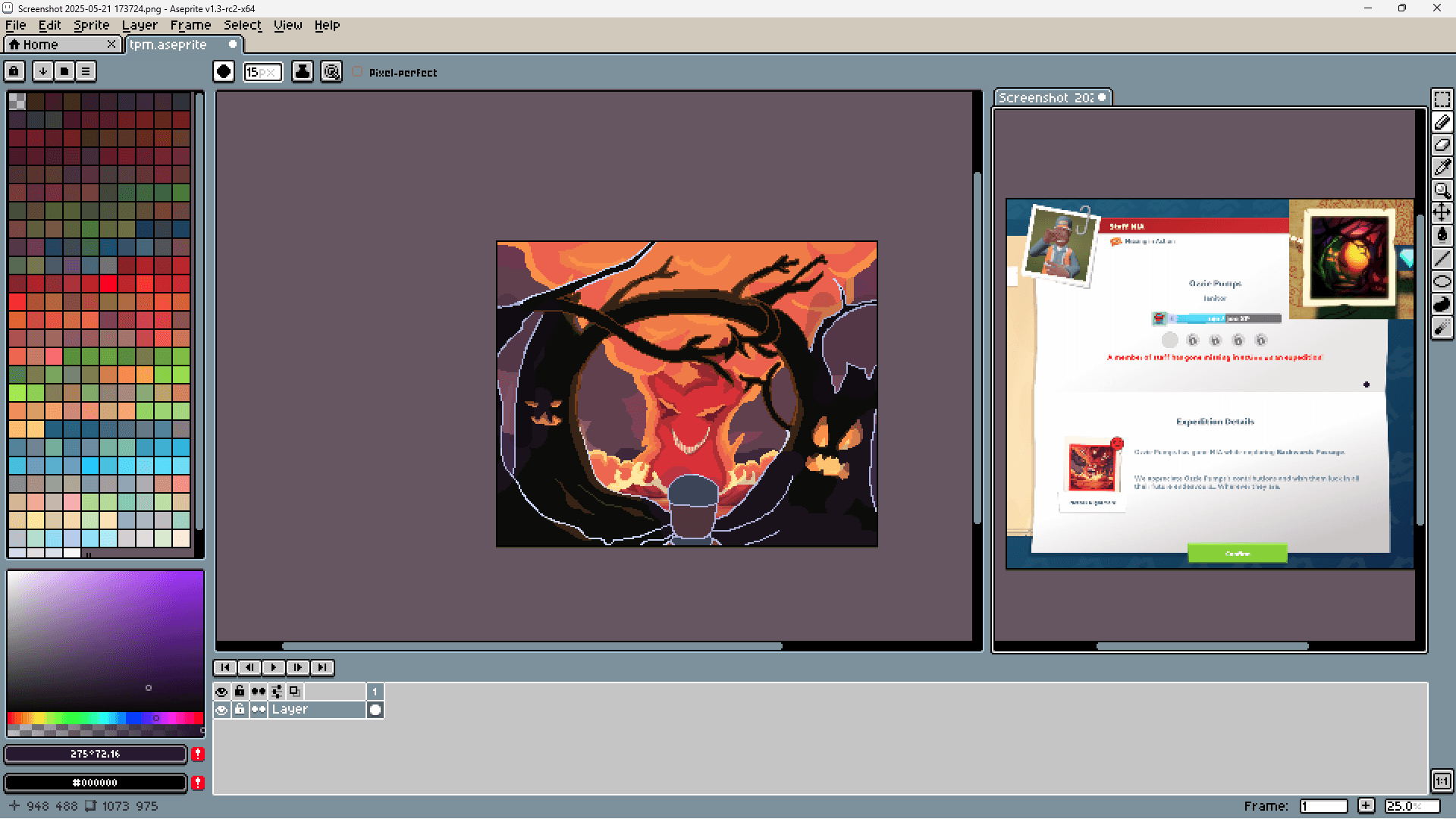Open the palette presets dropdown
The image size is (1456, 819).
tap(64, 71)
